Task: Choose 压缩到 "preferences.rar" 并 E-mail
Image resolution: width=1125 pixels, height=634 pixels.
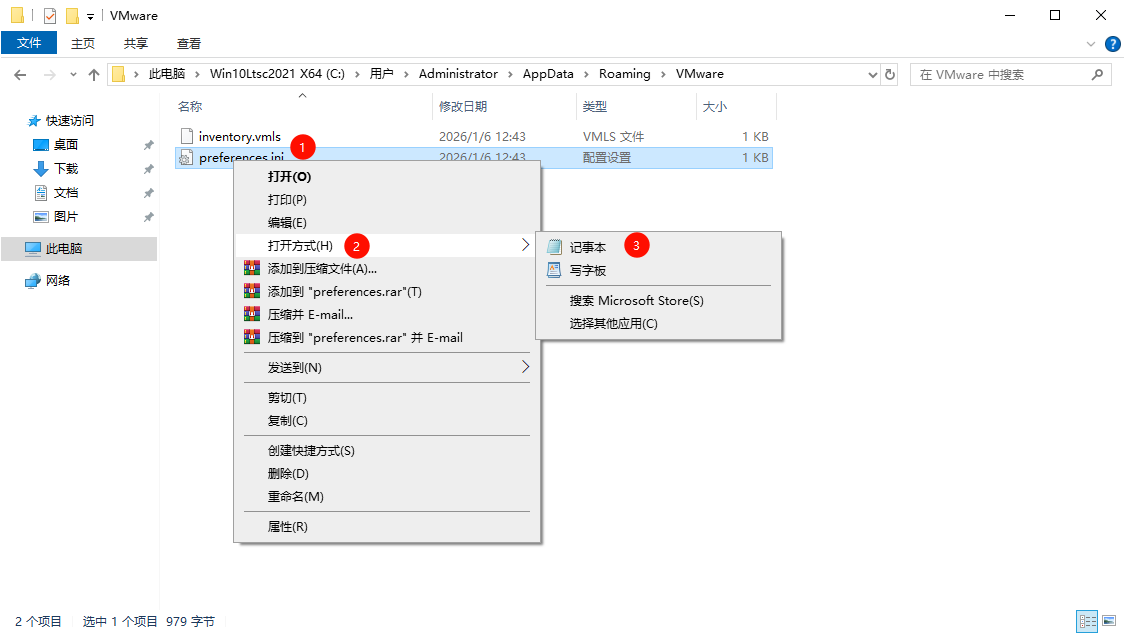Action: point(387,337)
